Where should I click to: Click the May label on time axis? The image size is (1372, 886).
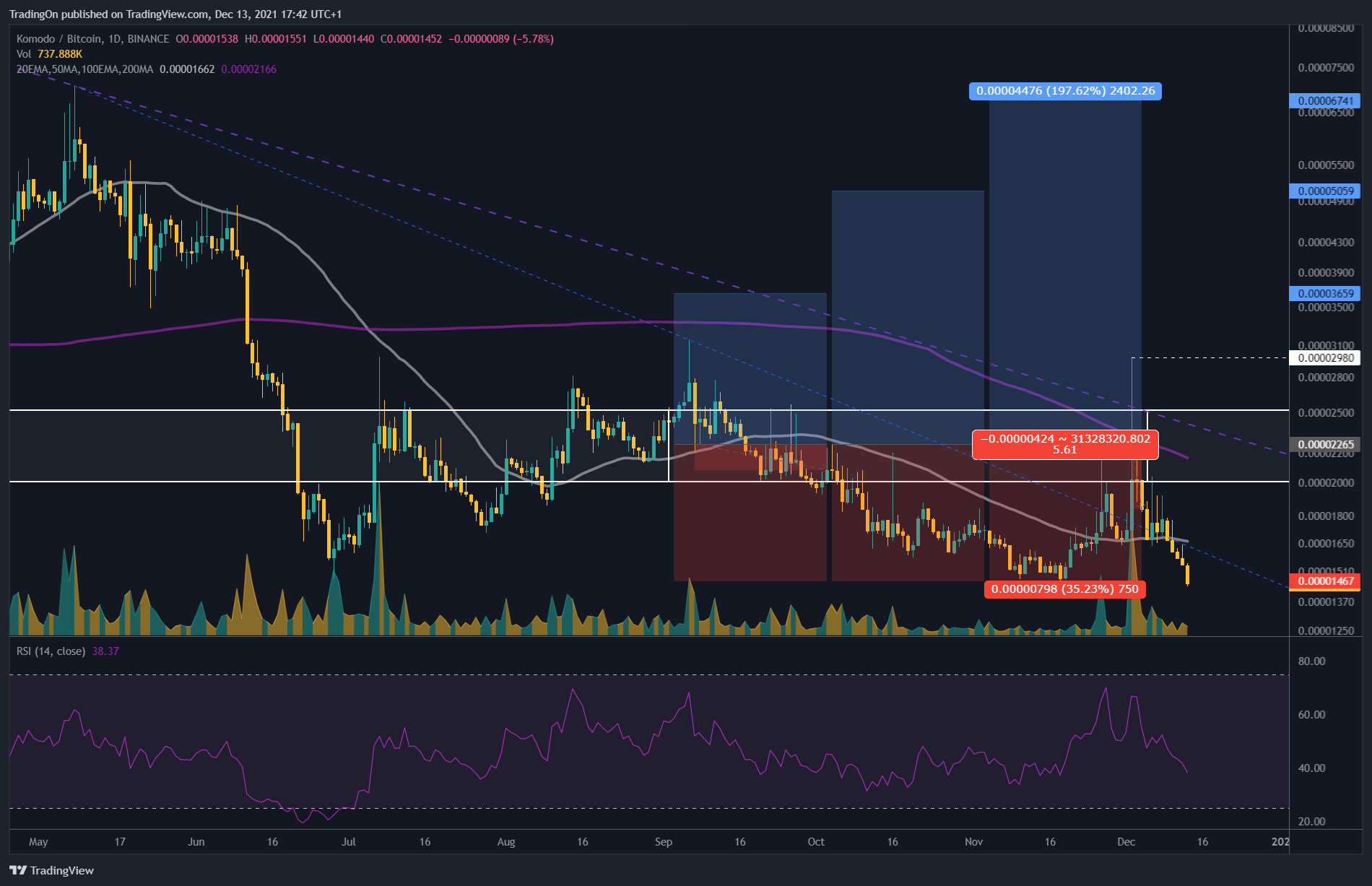38,842
